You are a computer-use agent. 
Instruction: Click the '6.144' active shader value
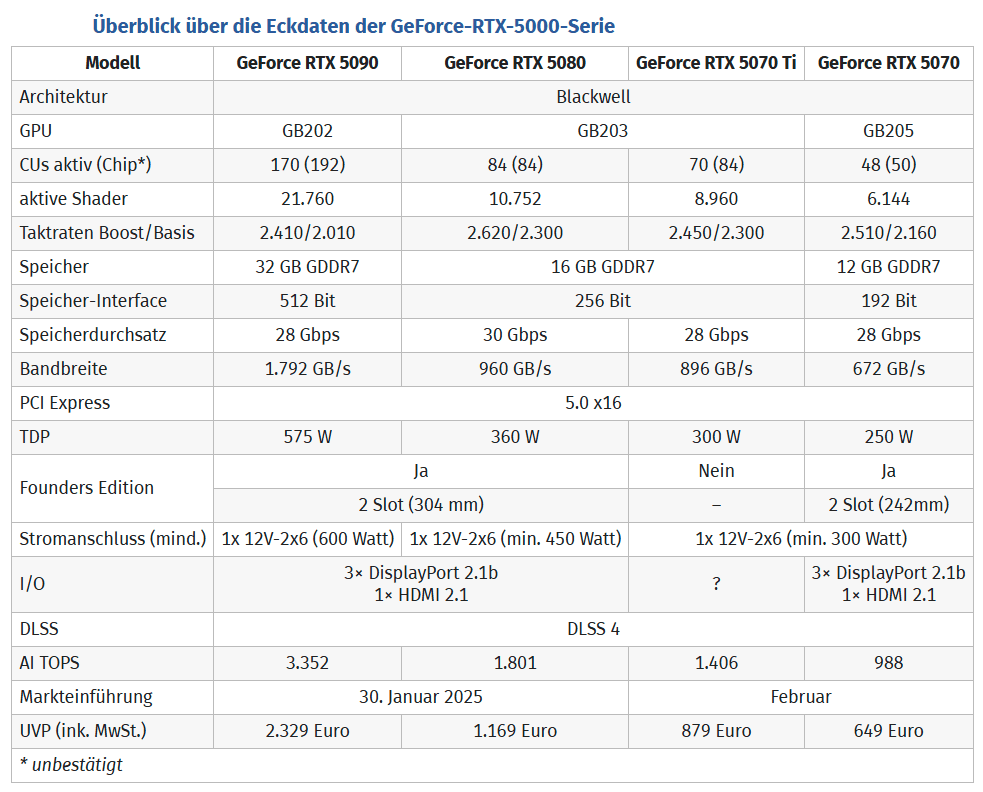click(x=888, y=199)
